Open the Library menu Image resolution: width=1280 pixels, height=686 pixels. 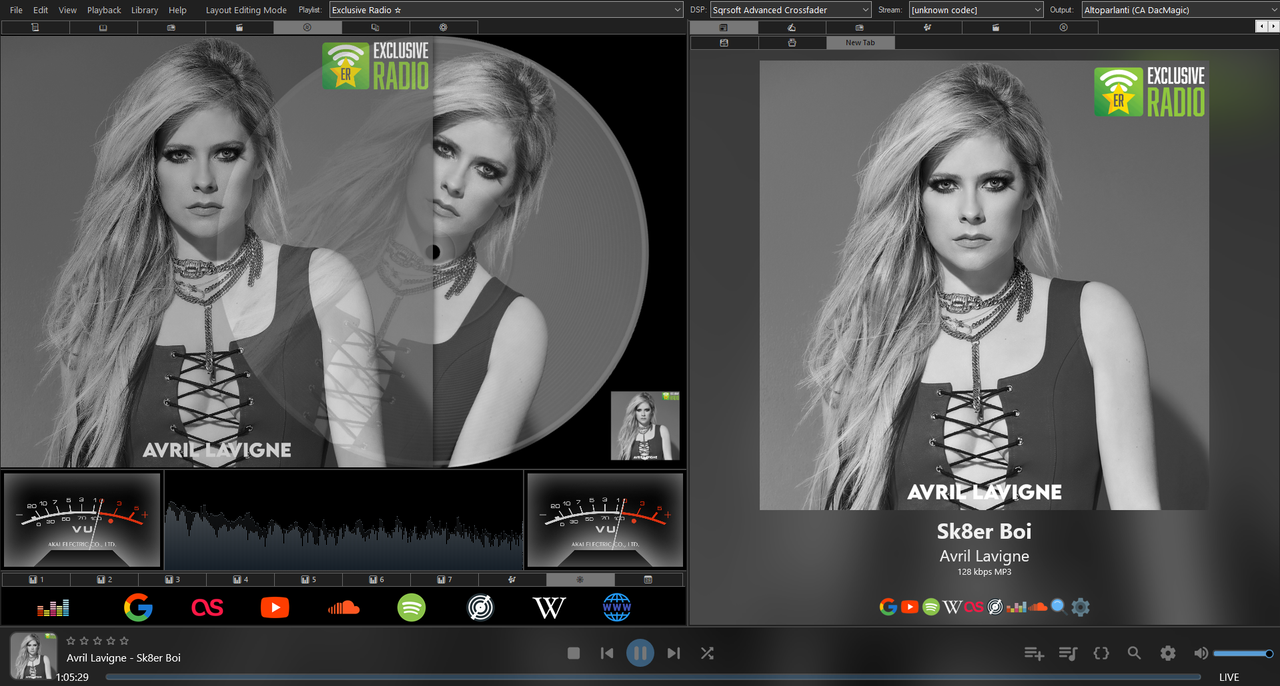click(144, 10)
